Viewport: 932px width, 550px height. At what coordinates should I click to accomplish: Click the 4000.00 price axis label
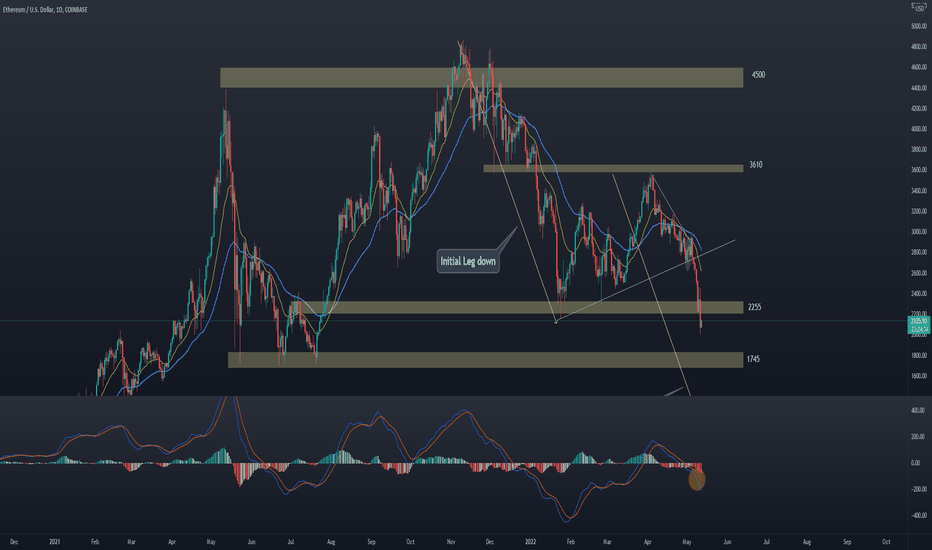click(918, 129)
